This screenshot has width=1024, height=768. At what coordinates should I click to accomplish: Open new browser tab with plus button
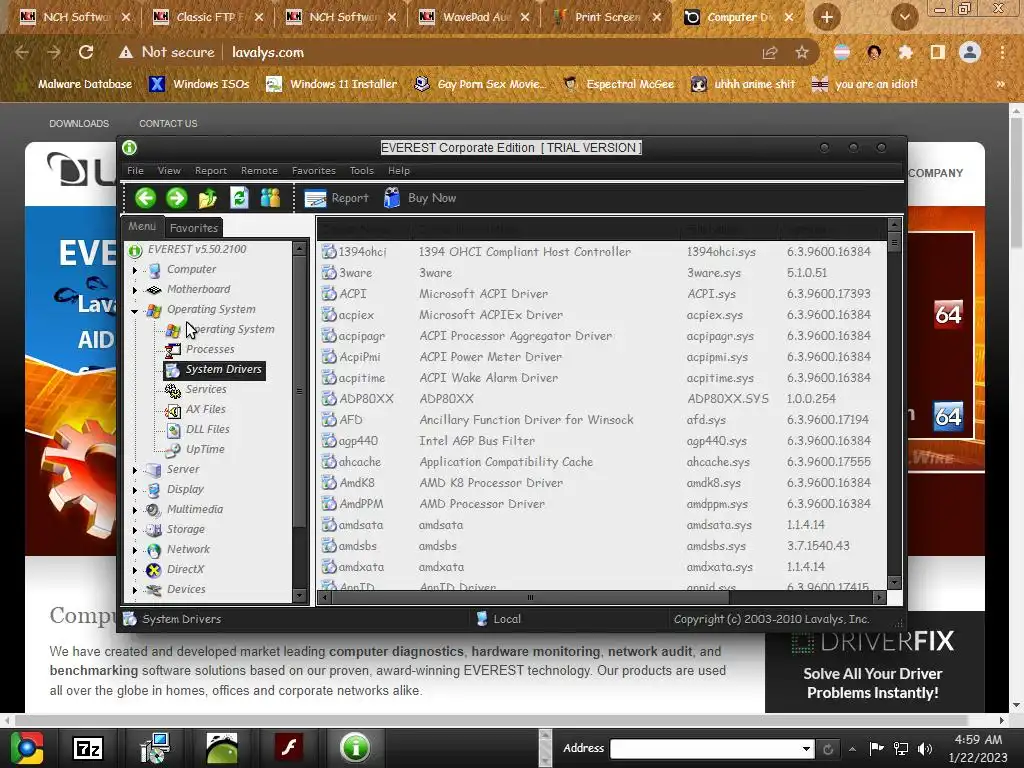(826, 17)
